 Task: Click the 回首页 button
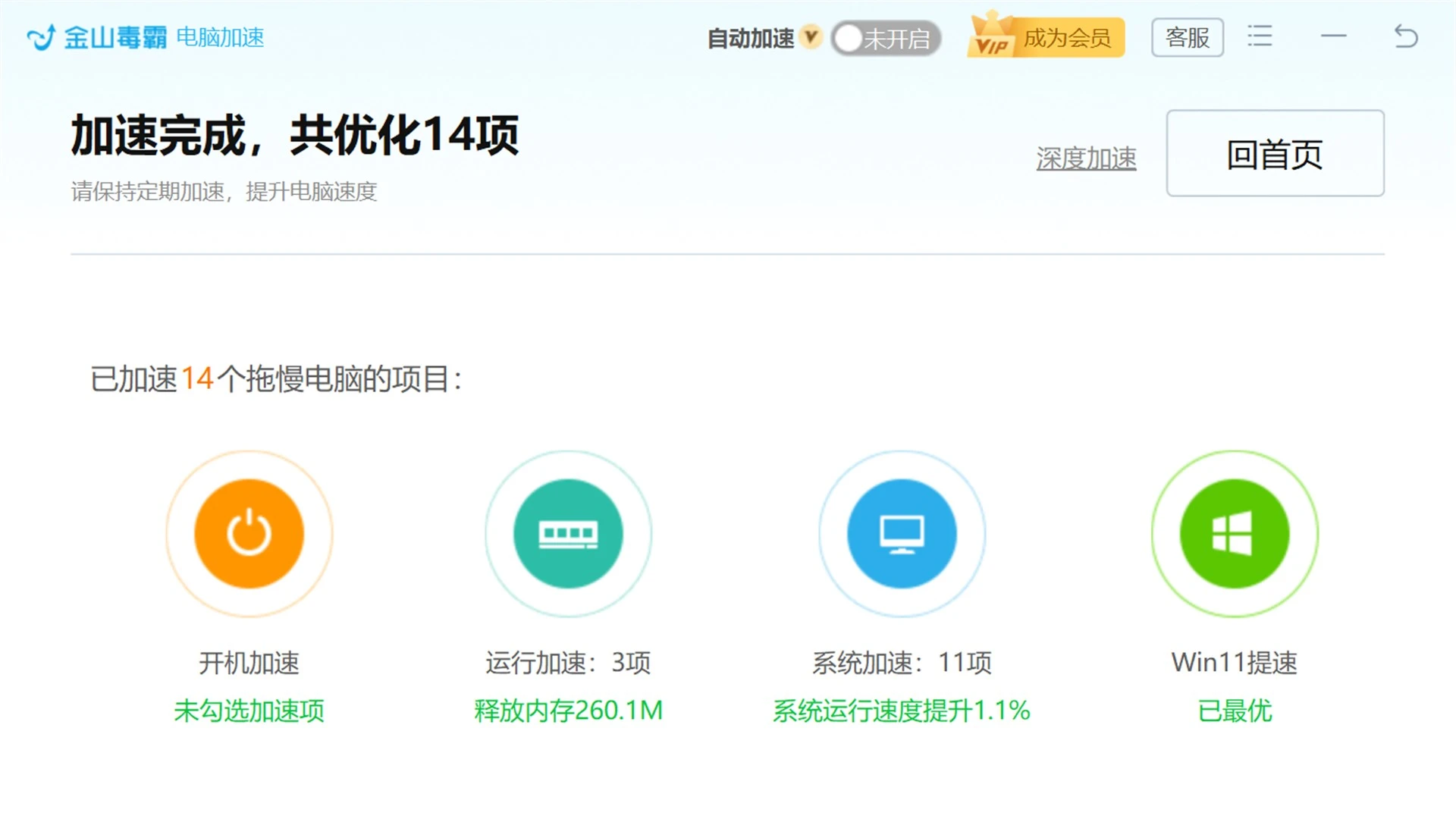[x=1276, y=154]
